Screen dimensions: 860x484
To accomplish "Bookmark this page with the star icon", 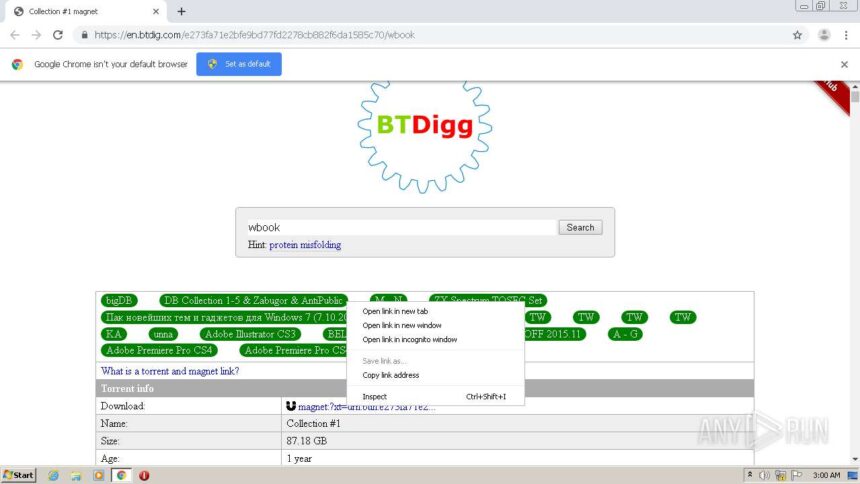I will coord(797,34).
